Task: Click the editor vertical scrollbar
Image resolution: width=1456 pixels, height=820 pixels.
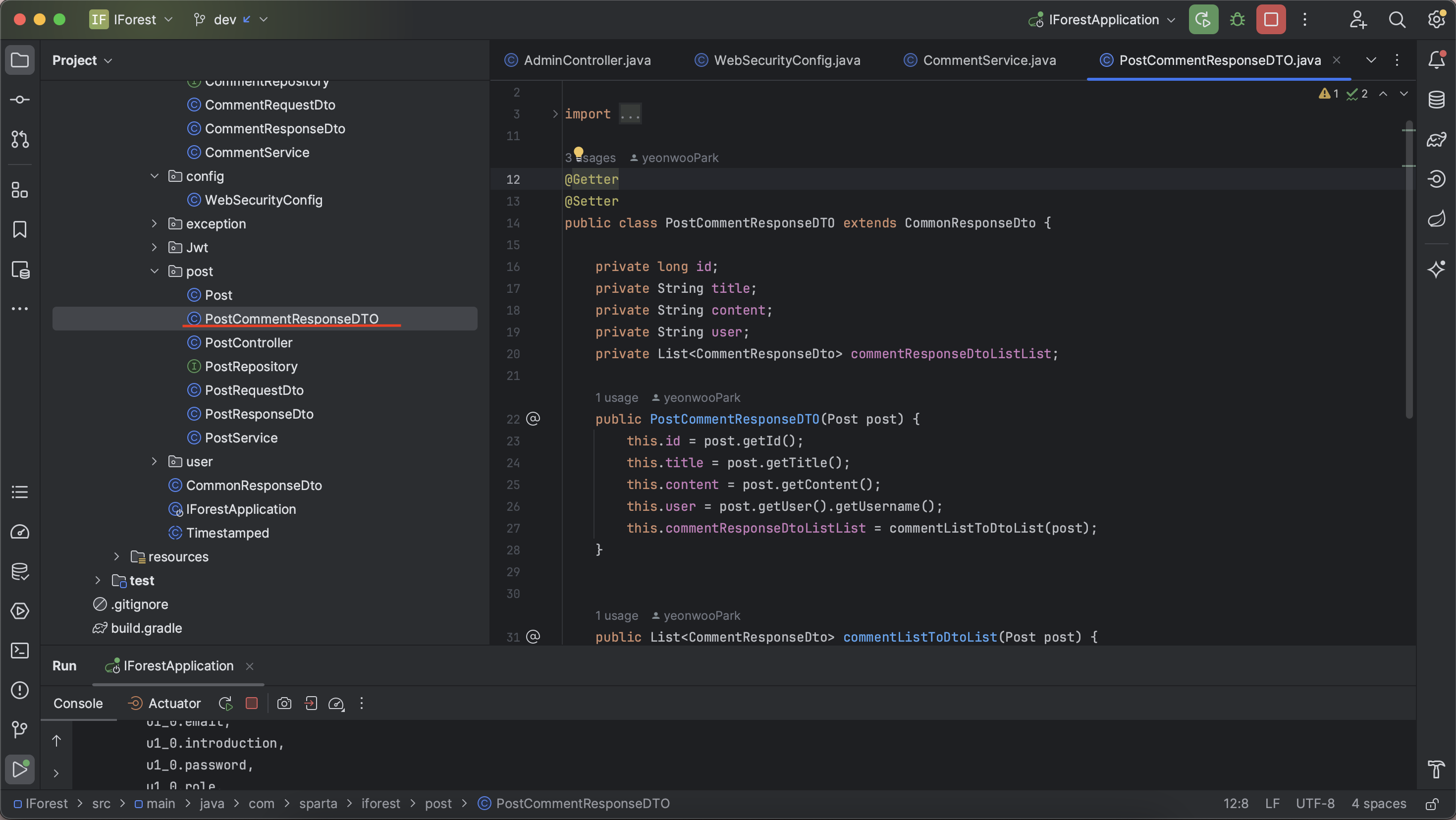Action: 1408,271
